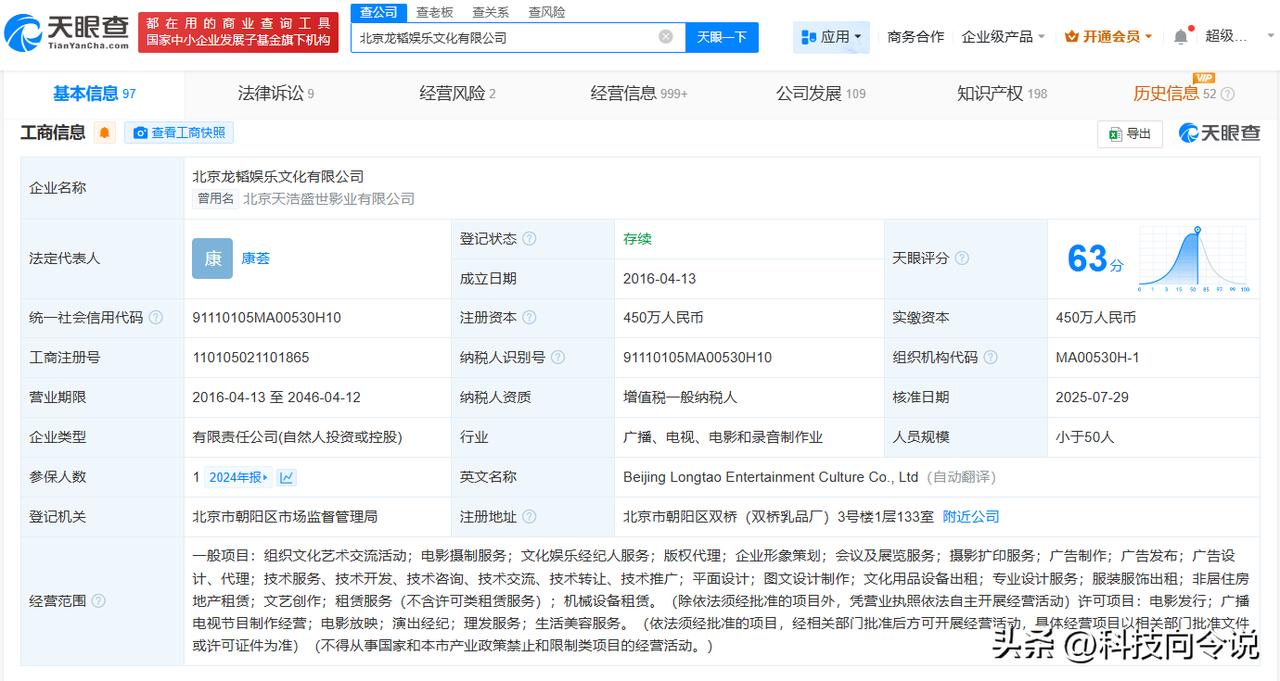The height and width of the screenshot is (681, 1280).
Task: Click the 63分 score value
Action: (1095, 259)
